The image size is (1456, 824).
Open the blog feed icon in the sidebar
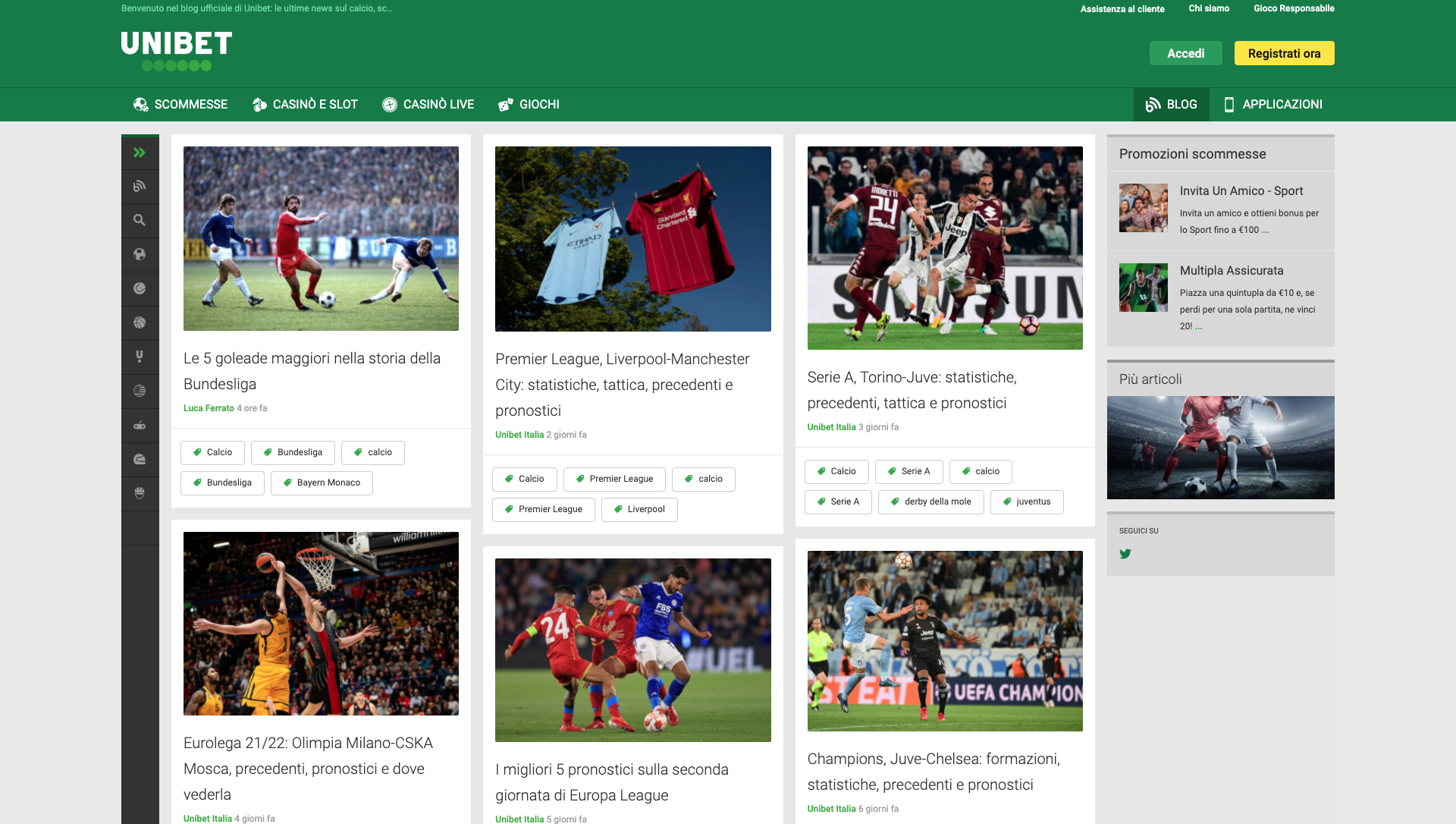click(x=140, y=186)
